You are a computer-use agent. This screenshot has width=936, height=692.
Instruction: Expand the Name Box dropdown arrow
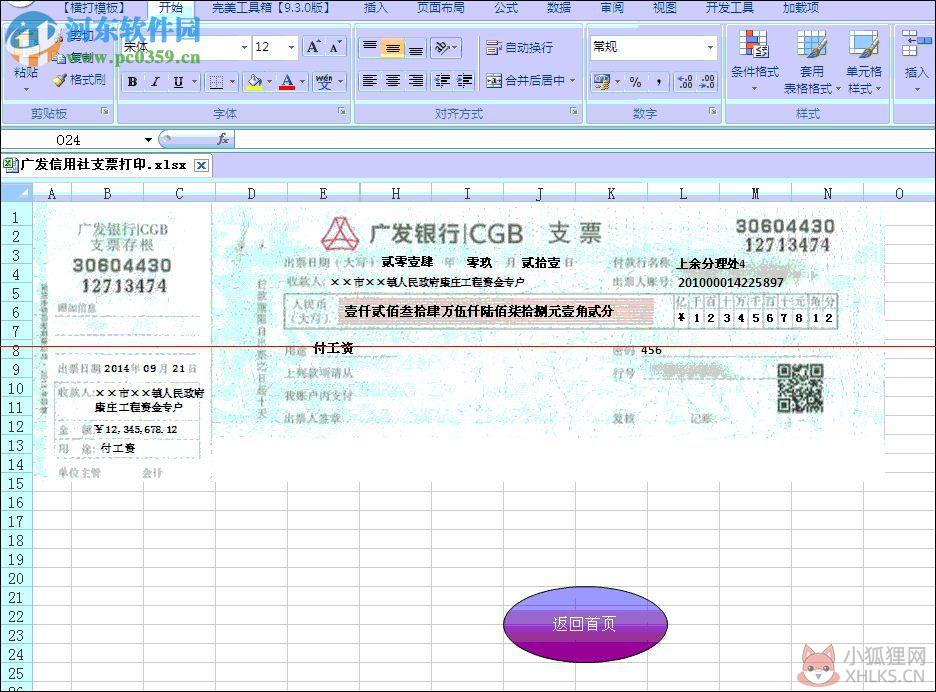click(x=148, y=140)
